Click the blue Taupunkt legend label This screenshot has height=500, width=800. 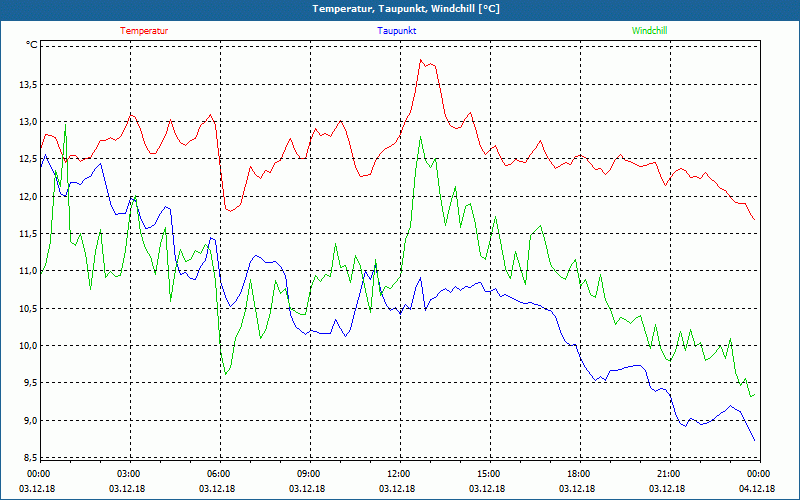tap(396, 31)
